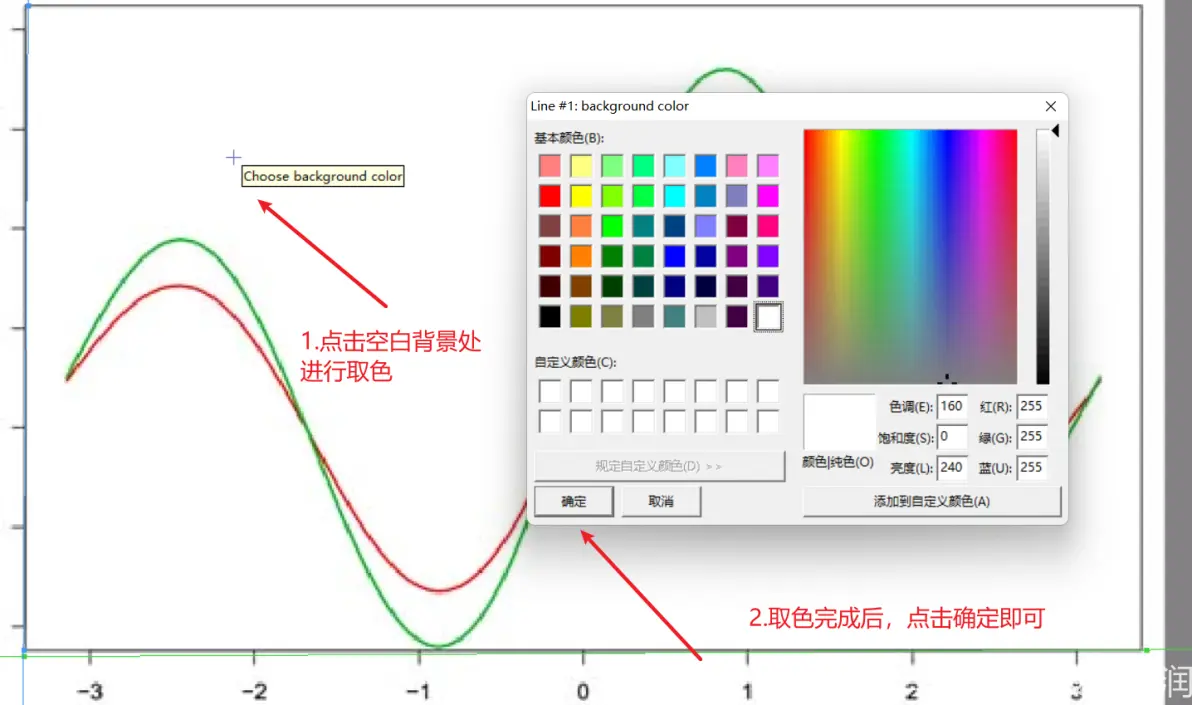
Task: Click the x-axis label -3 on the plot
Action: click(90, 691)
